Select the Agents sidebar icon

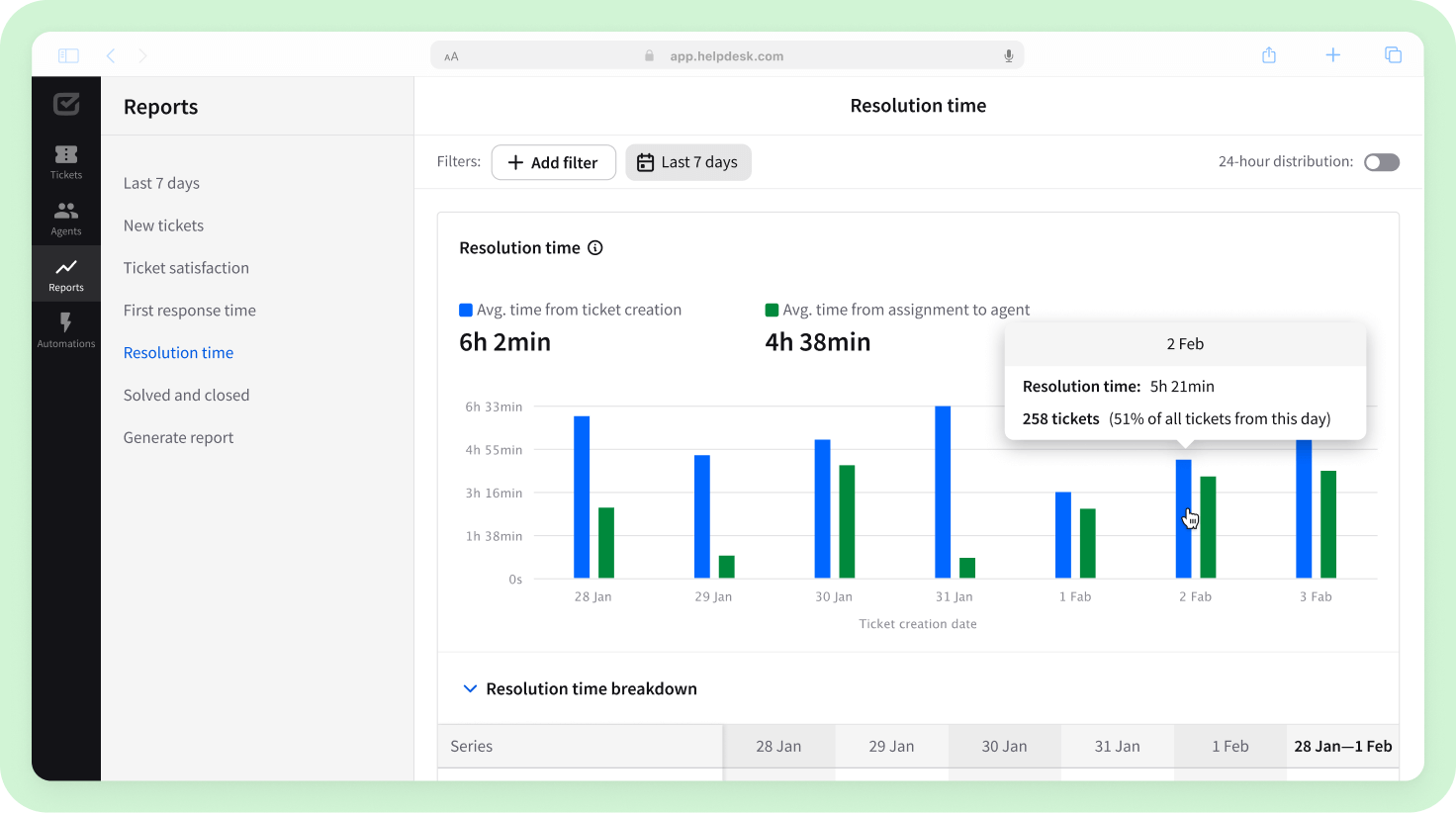coord(65,218)
